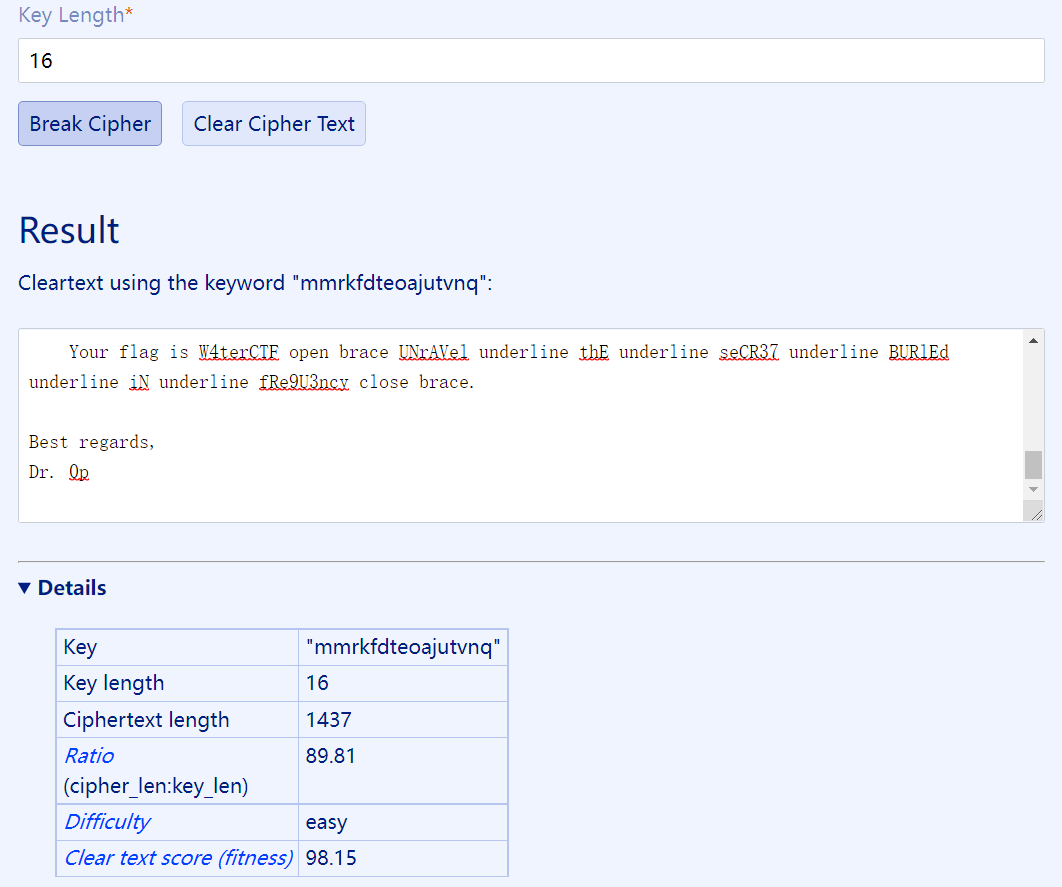
Task: Open the Difficulty link
Action: [x=107, y=822]
